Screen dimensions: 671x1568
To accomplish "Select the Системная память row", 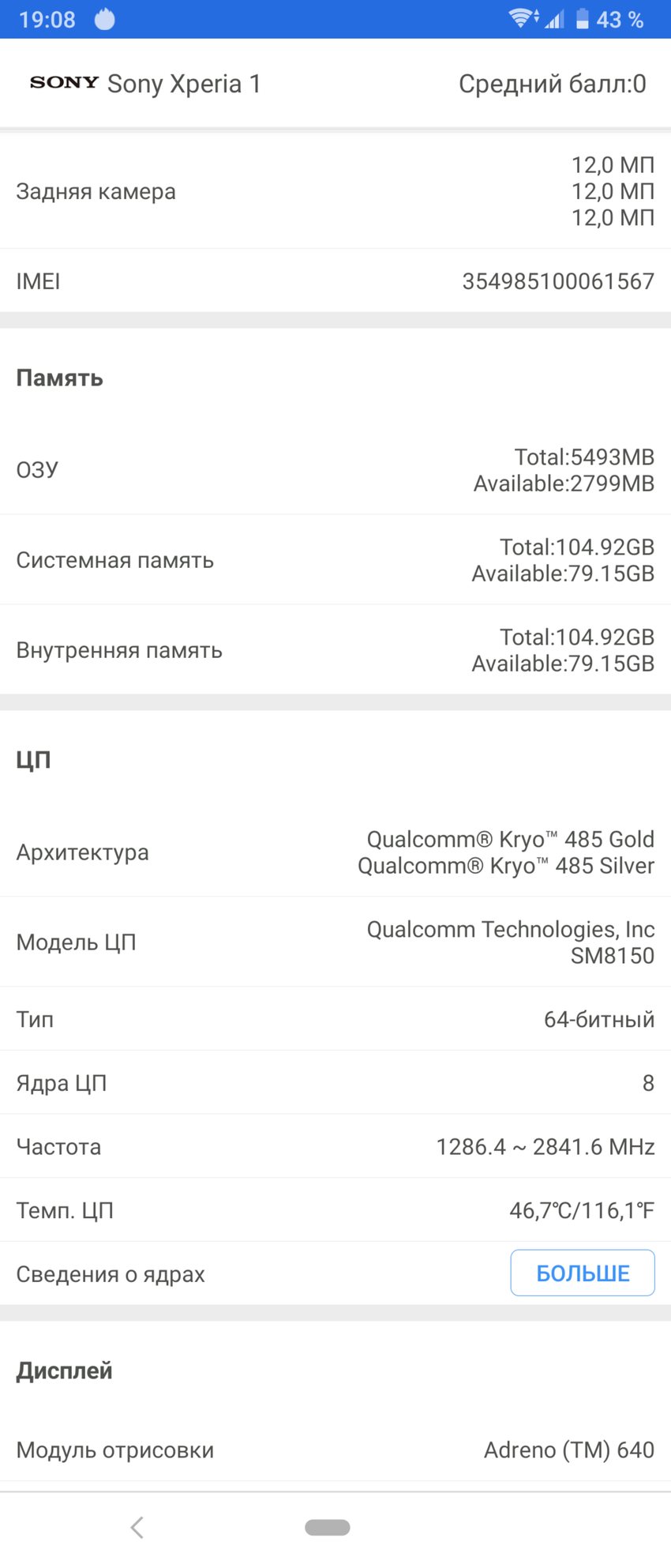I will 335,560.
